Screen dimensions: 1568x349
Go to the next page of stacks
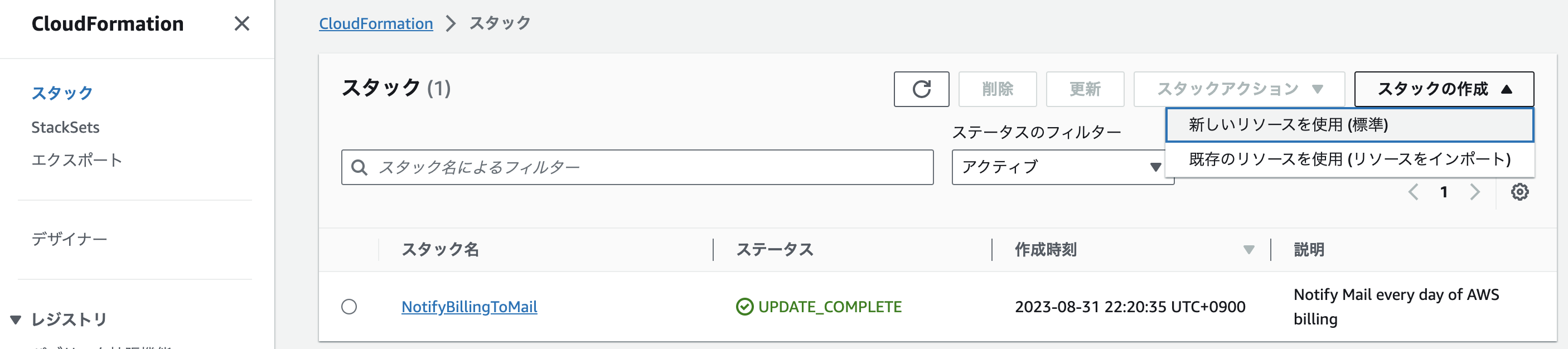(x=1475, y=191)
